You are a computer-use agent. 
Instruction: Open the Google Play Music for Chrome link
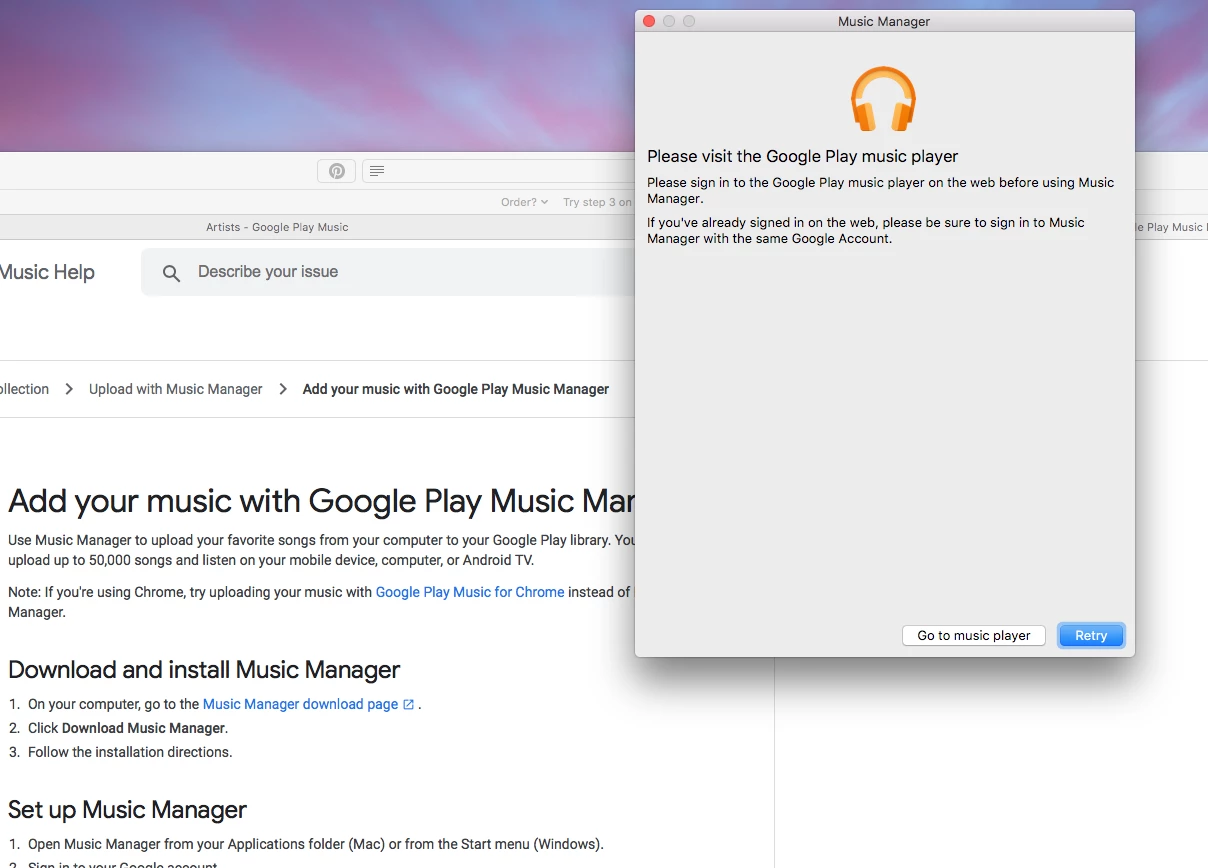pos(470,592)
